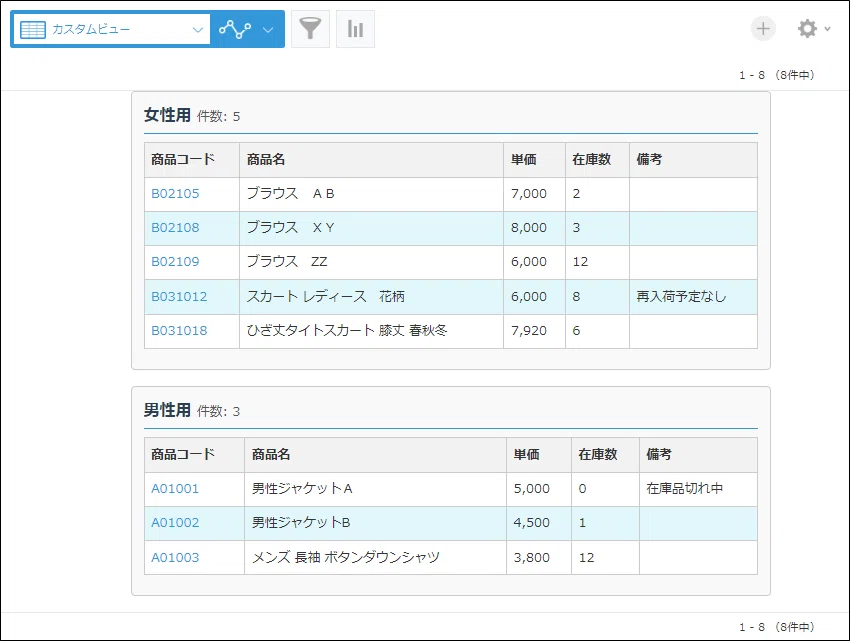Open record link A01001
This screenshot has width=850, height=641.
coord(175,489)
